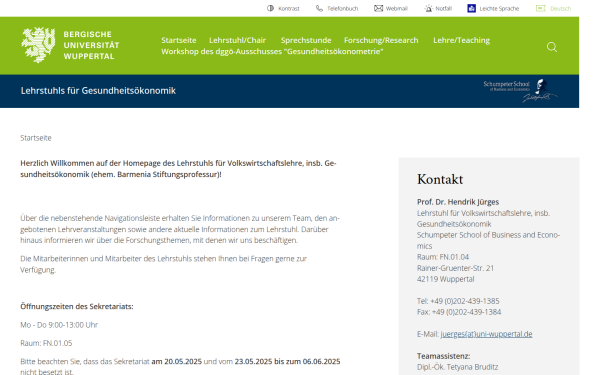Click the bold text 23.05.2025 bis zum 06.06.2025
600x375 pixels.
(x=287, y=362)
